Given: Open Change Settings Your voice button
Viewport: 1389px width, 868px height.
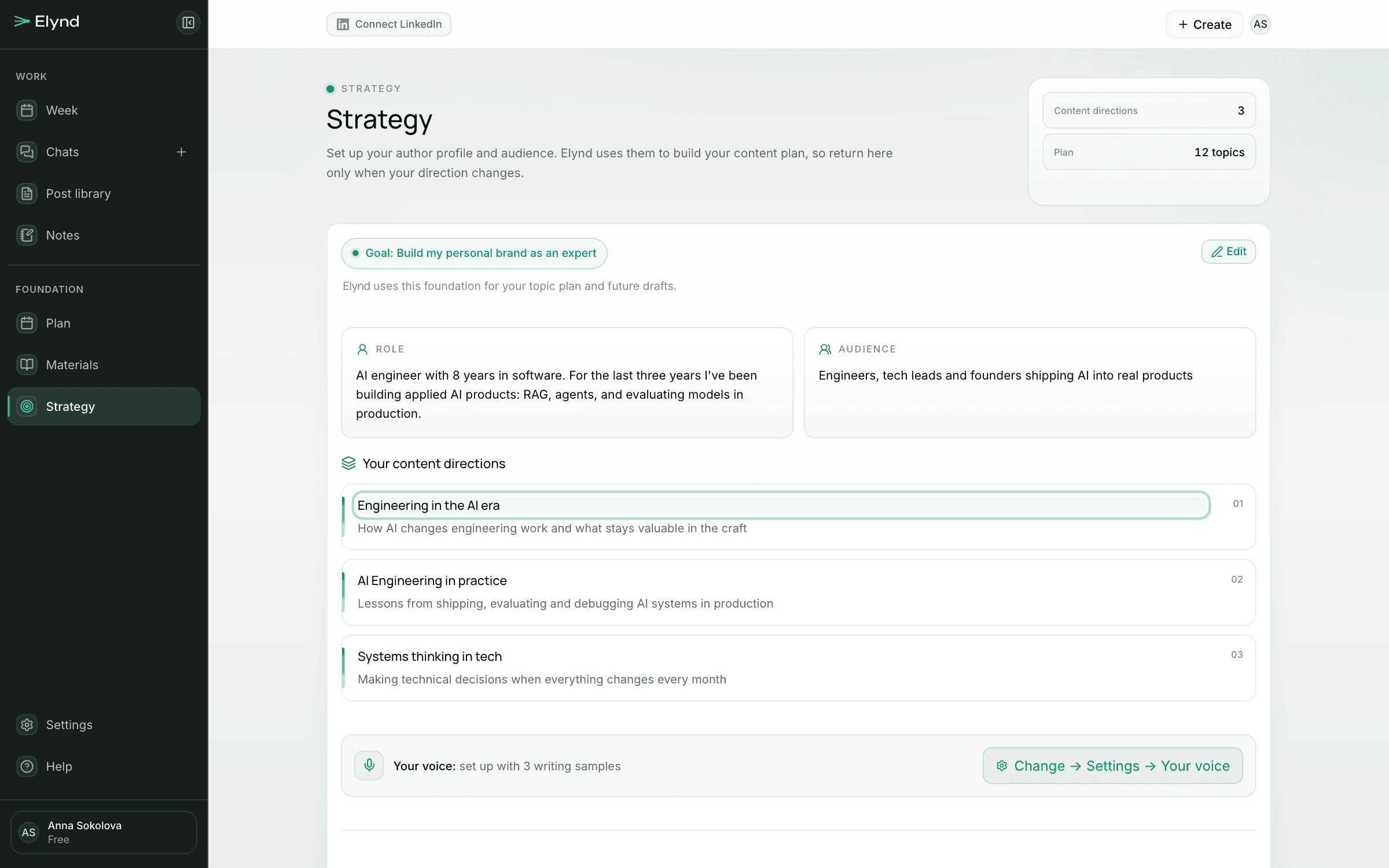Looking at the screenshot, I should [1112, 766].
